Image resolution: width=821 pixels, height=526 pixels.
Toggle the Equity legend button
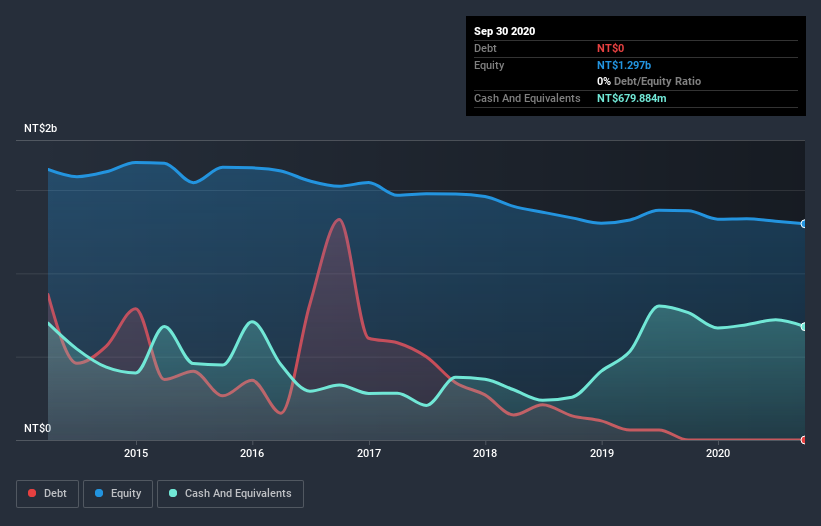(x=118, y=494)
